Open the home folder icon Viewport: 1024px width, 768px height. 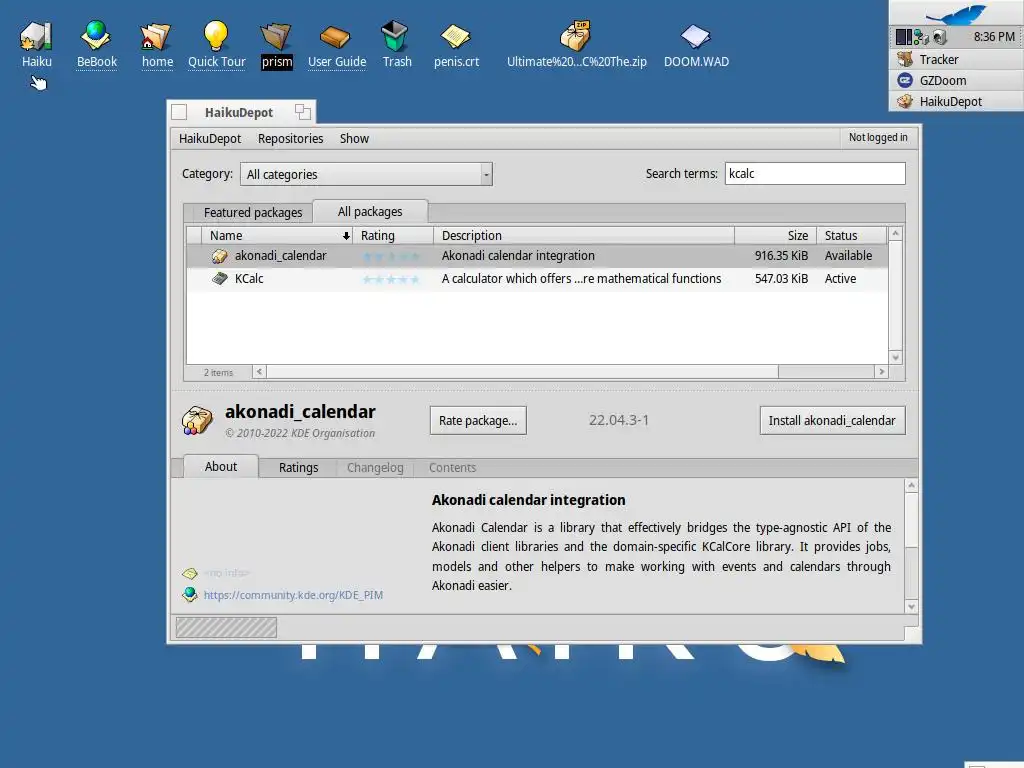coord(157,36)
